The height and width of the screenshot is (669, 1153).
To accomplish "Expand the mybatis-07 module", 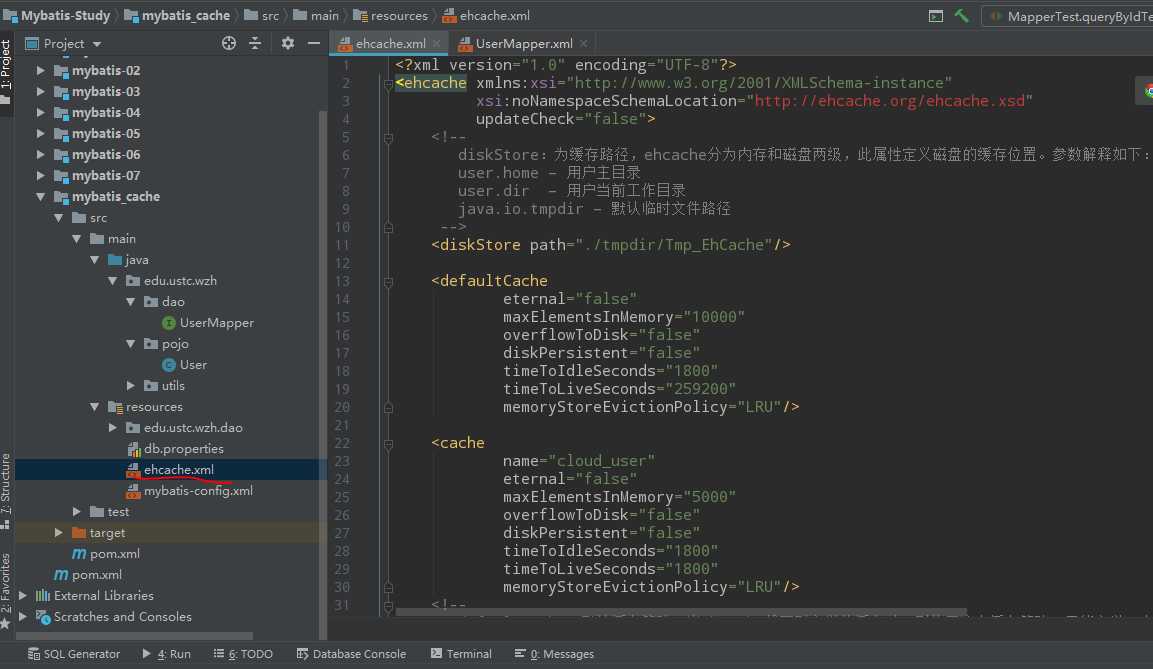I will (40, 176).
